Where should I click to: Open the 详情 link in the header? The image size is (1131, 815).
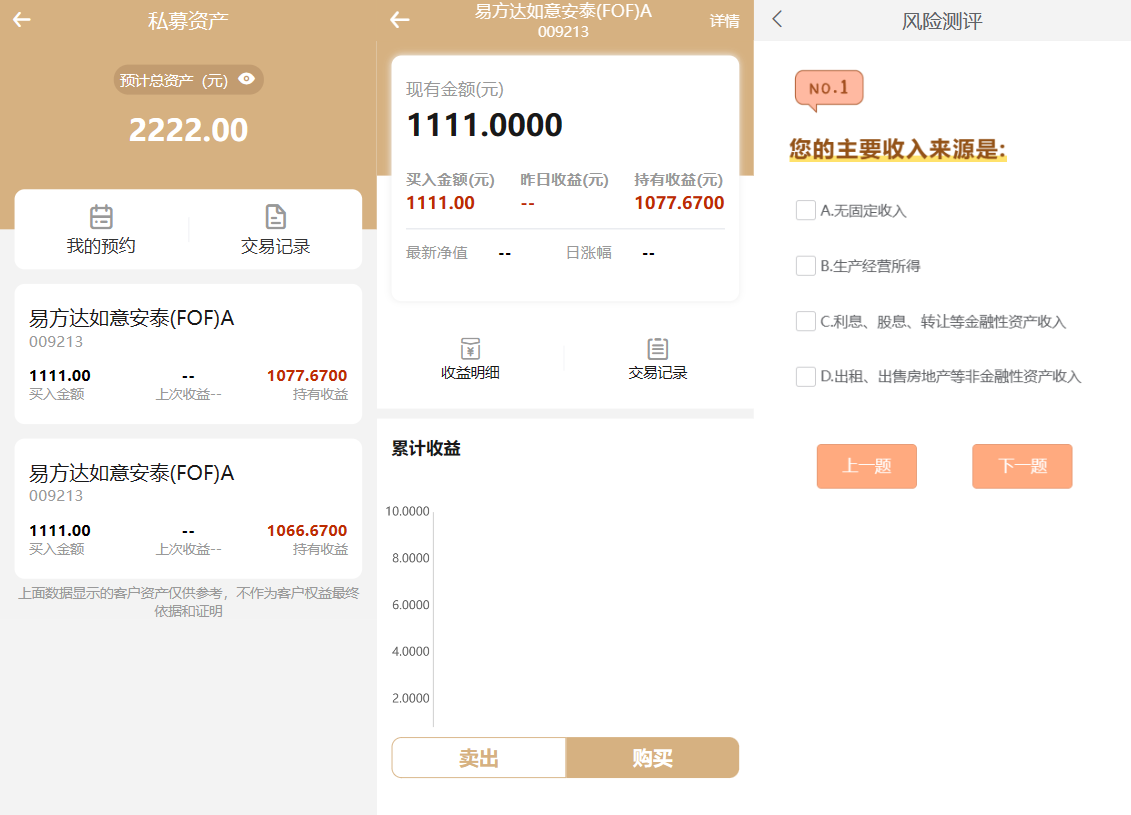tap(724, 21)
